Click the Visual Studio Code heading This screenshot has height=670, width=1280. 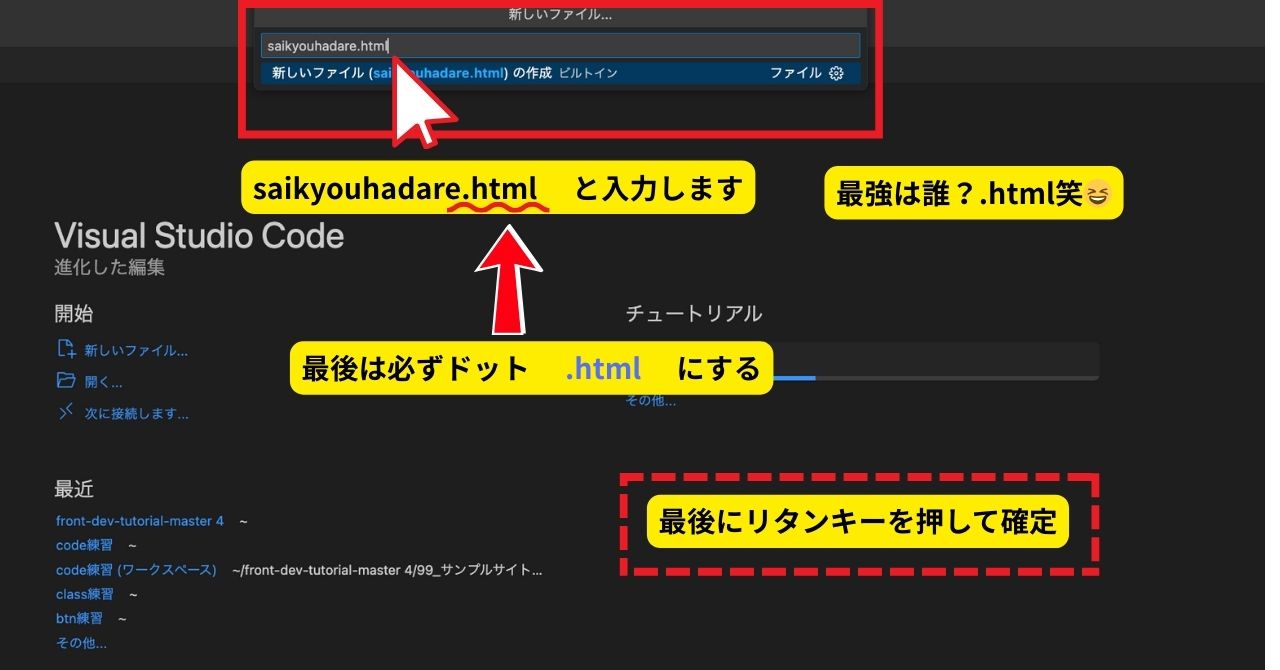[x=199, y=236]
